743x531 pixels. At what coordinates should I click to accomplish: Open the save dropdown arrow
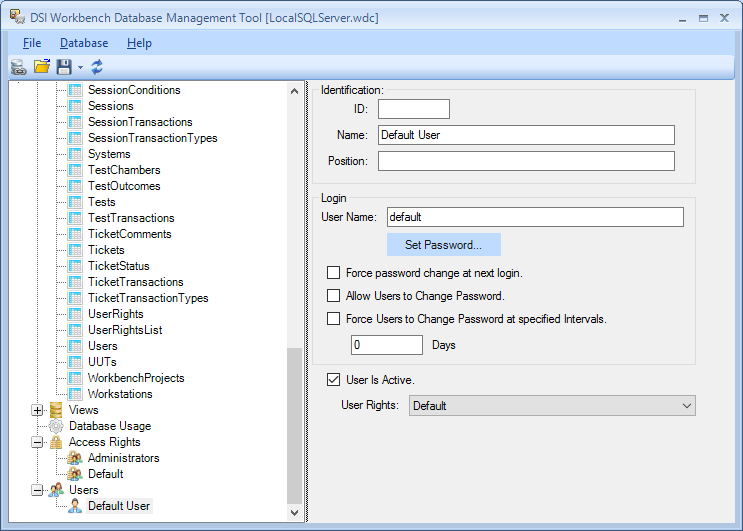(81, 67)
